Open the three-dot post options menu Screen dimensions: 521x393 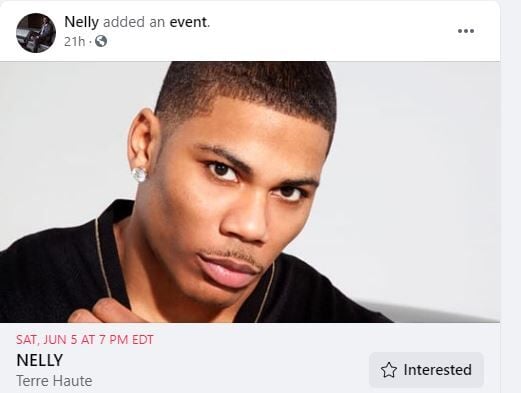click(x=466, y=31)
